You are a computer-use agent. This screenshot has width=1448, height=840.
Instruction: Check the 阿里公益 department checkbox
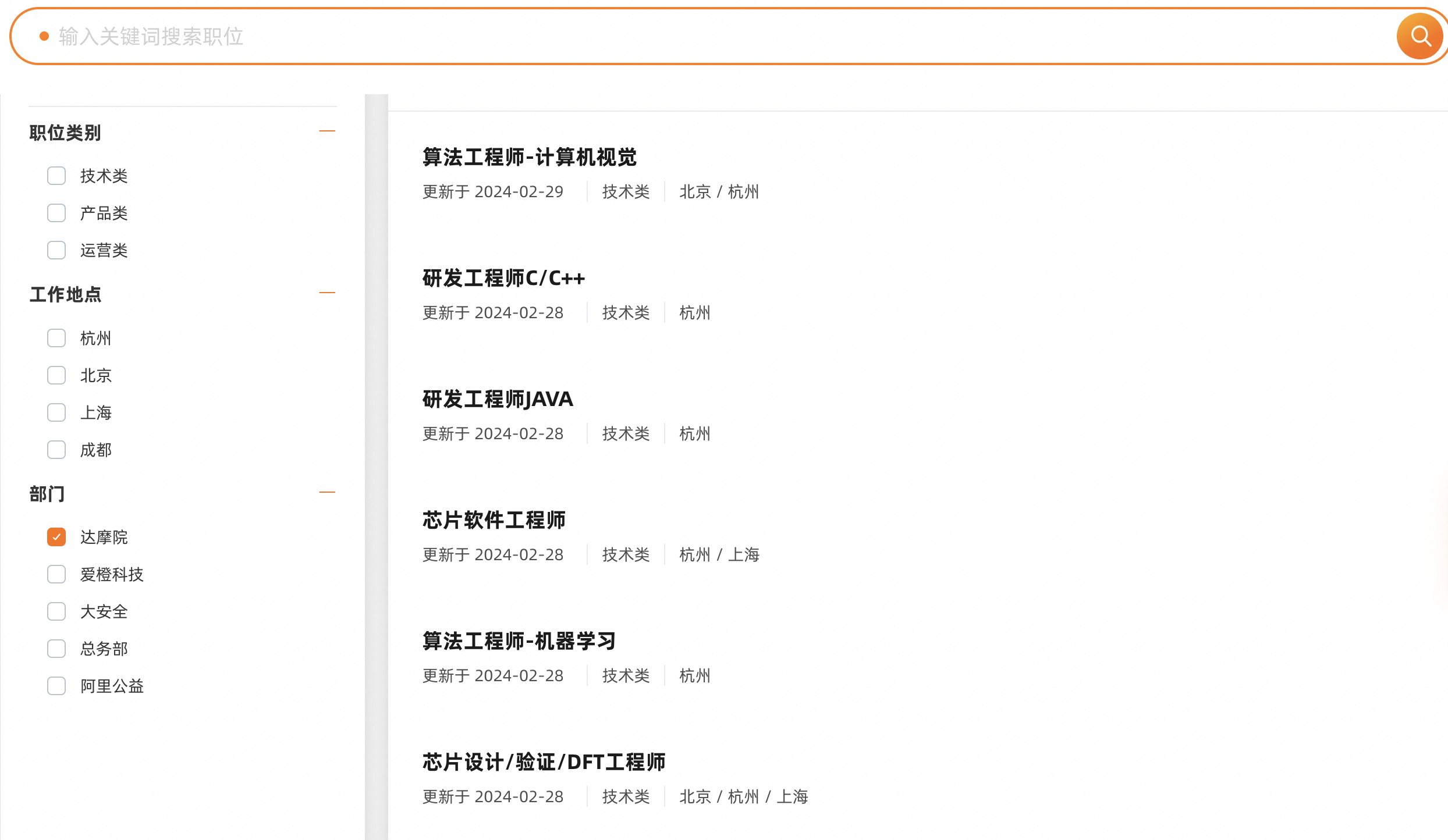pyautogui.click(x=56, y=686)
